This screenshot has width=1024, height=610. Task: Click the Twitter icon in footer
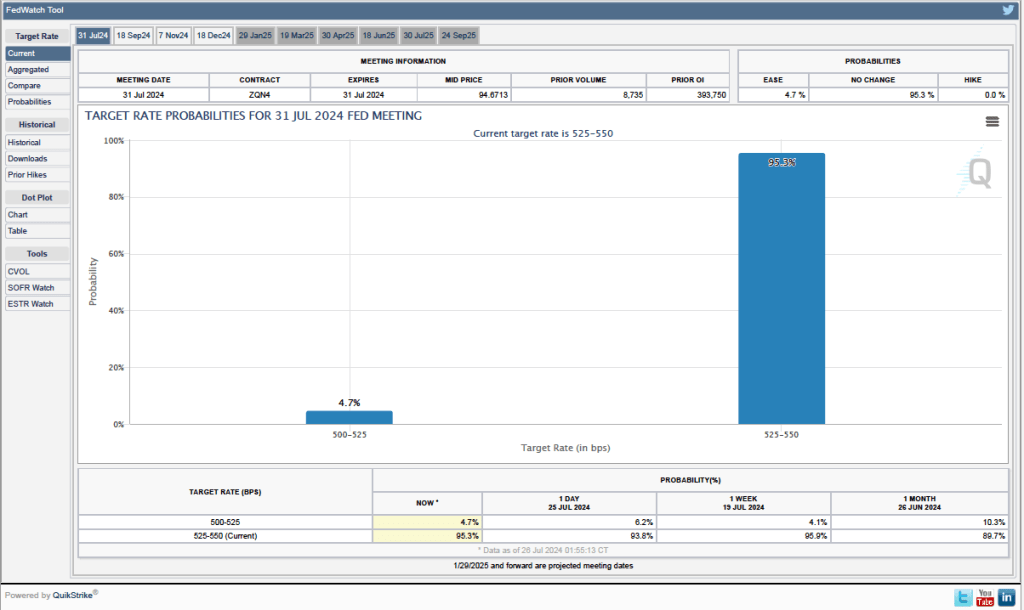pos(962,597)
